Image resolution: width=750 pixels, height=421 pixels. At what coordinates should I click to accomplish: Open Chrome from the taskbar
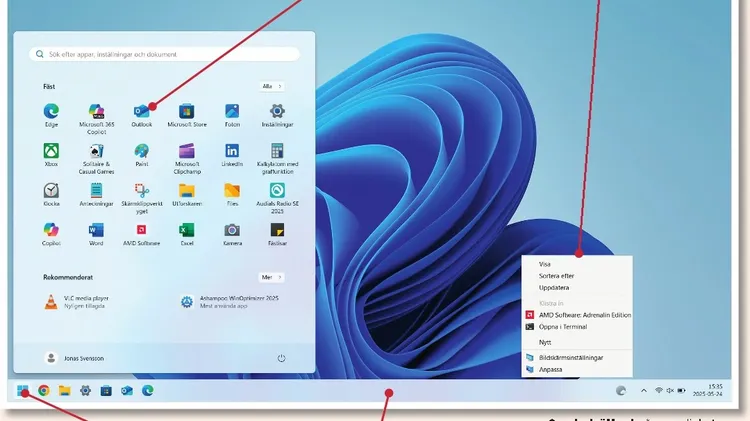44,391
